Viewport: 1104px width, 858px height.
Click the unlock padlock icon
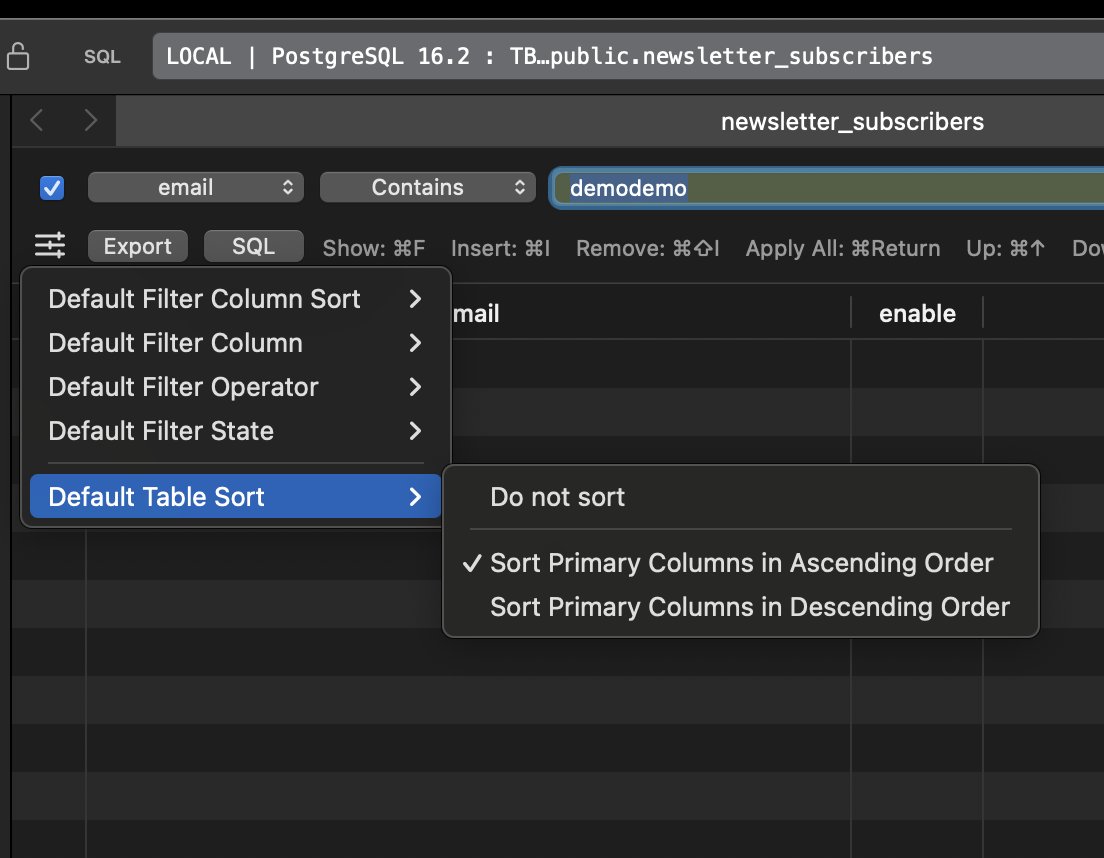pyautogui.click(x=18, y=56)
